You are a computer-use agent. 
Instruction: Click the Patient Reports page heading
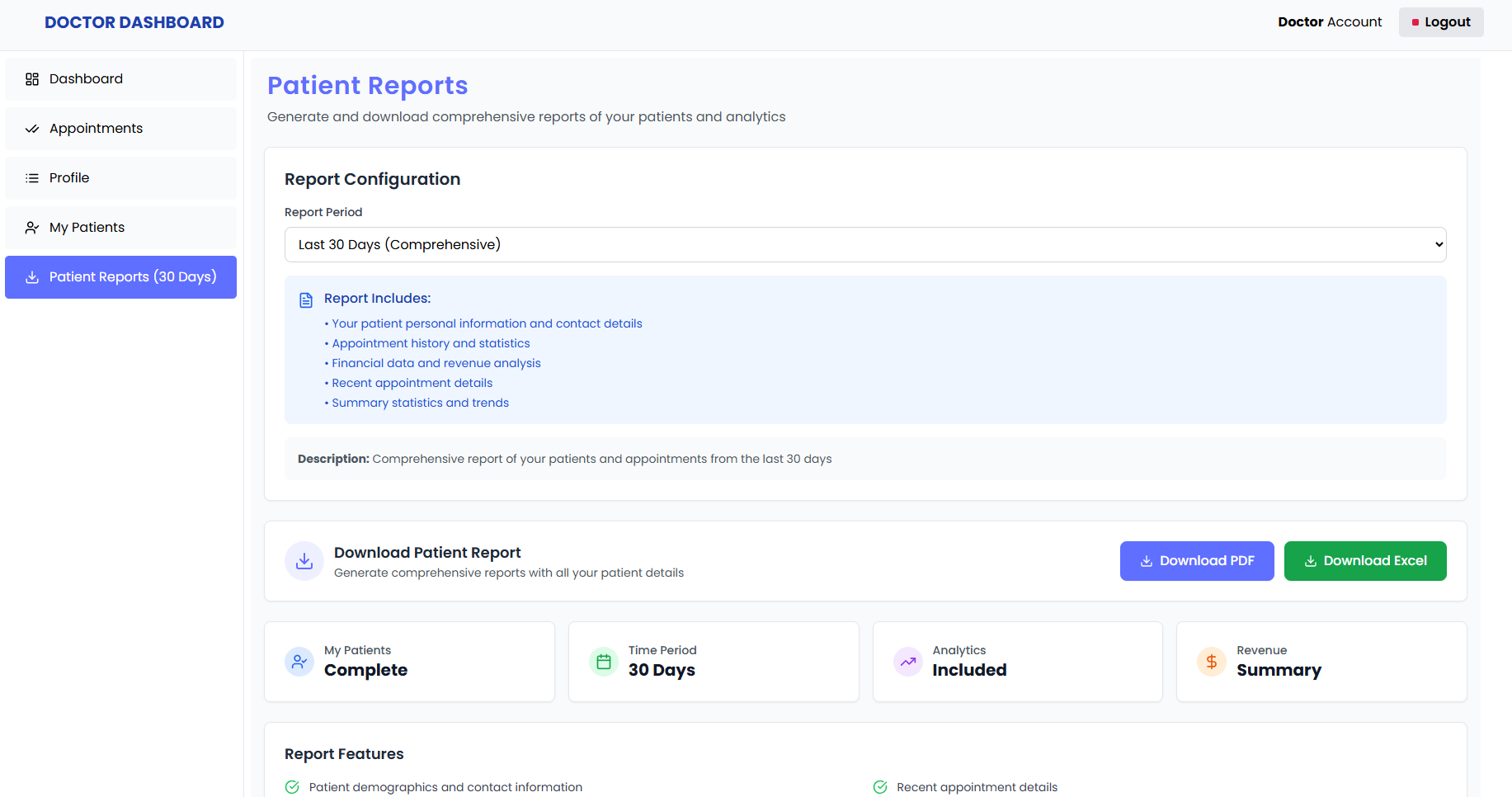coord(368,86)
